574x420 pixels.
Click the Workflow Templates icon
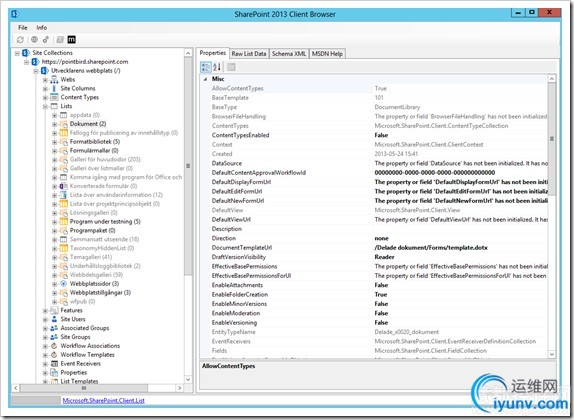point(54,354)
